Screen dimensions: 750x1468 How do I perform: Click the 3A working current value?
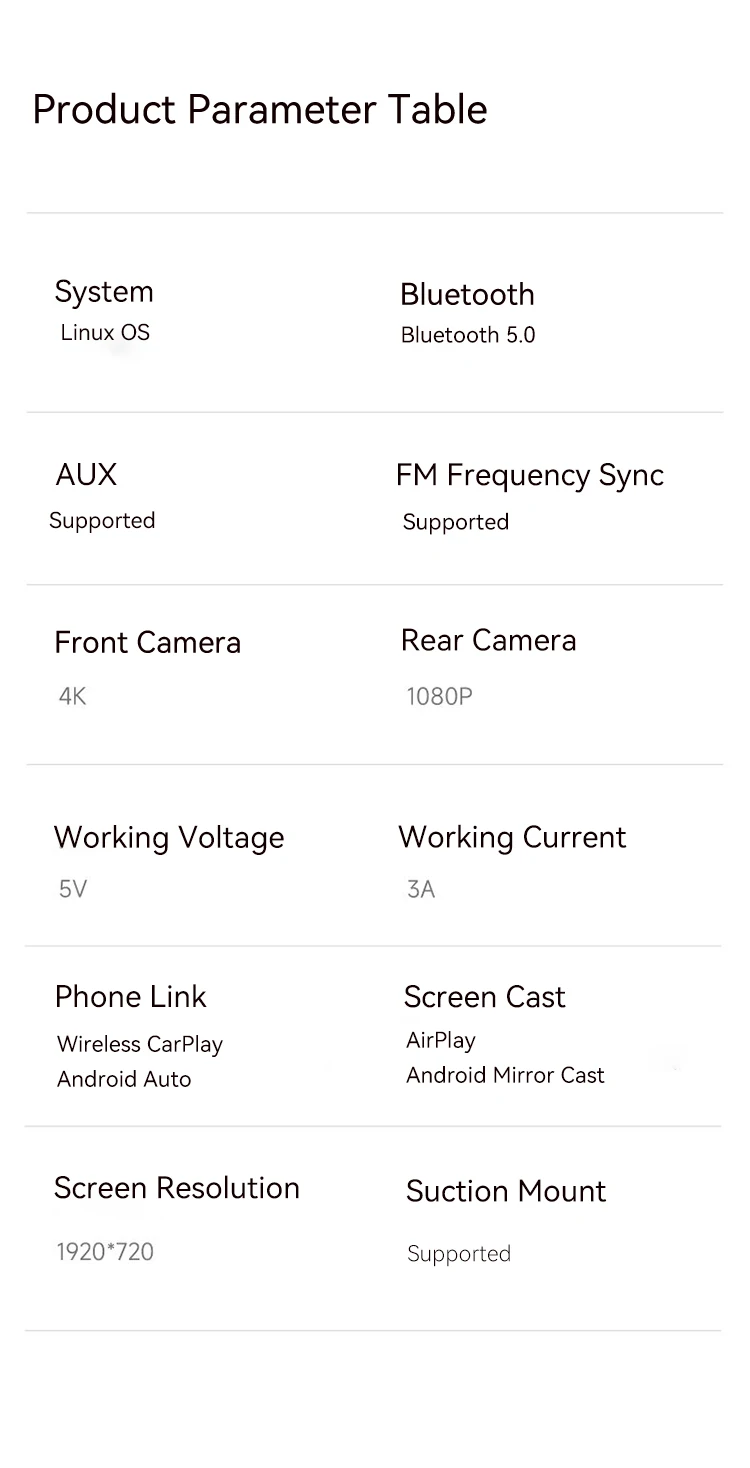coord(421,889)
